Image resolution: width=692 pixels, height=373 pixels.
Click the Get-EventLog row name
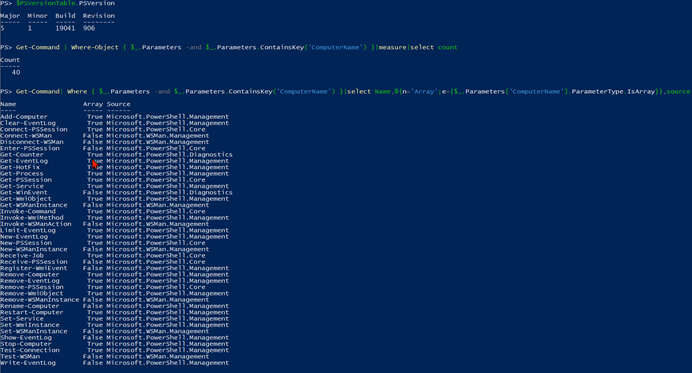pos(24,161)
